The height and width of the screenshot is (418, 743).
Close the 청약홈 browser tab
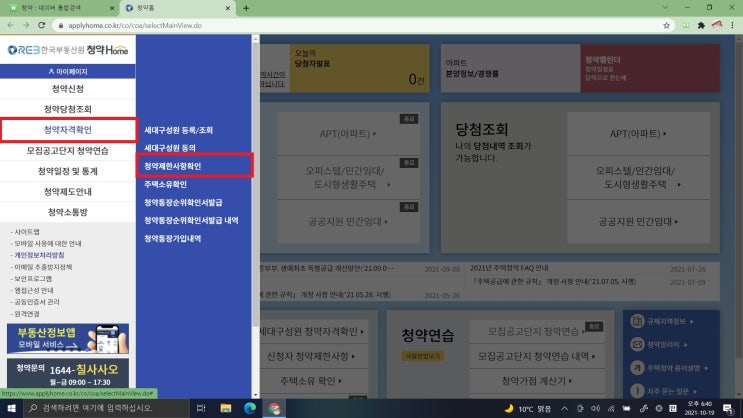click(227, 8)
